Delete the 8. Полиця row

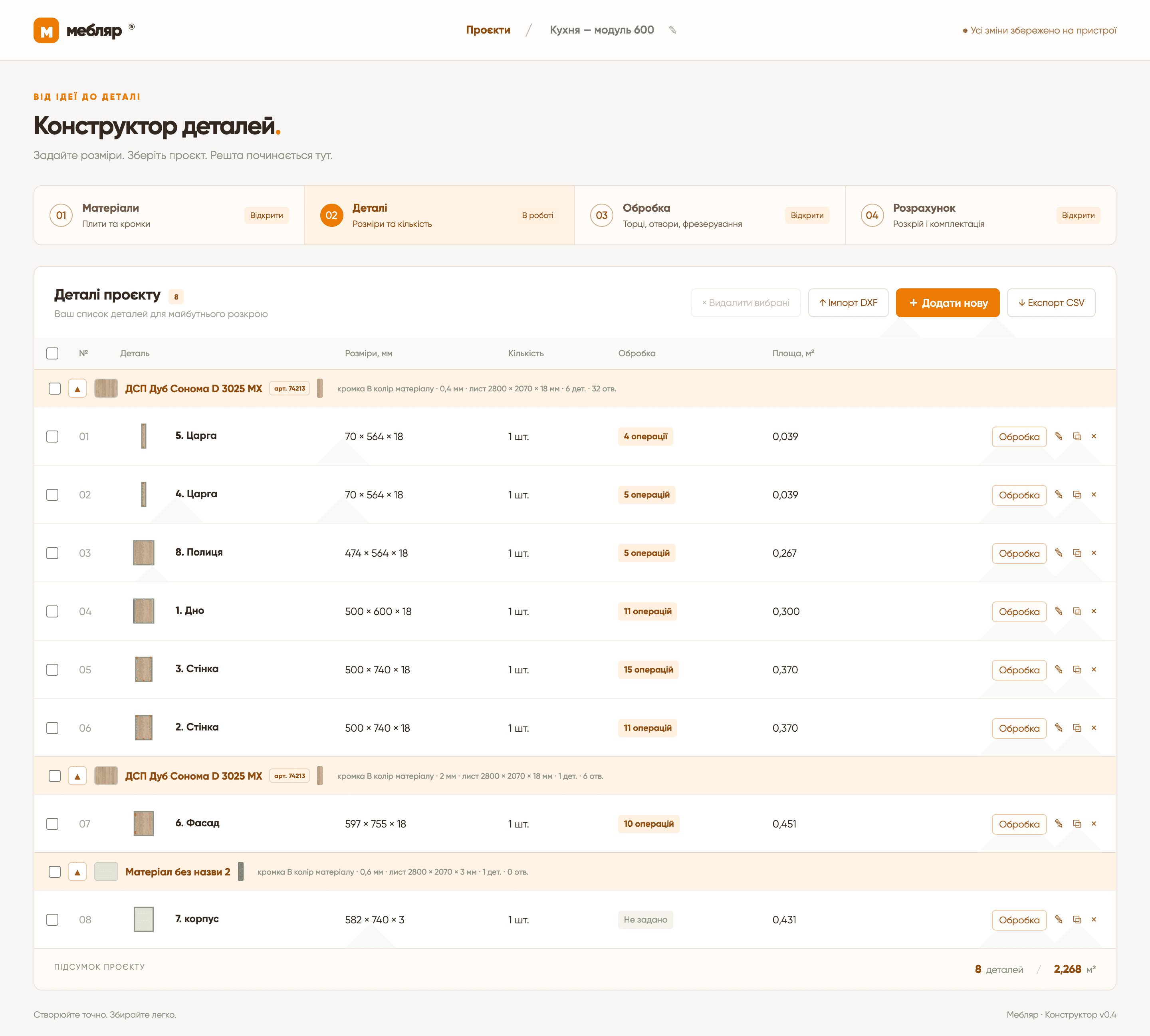1094,553
